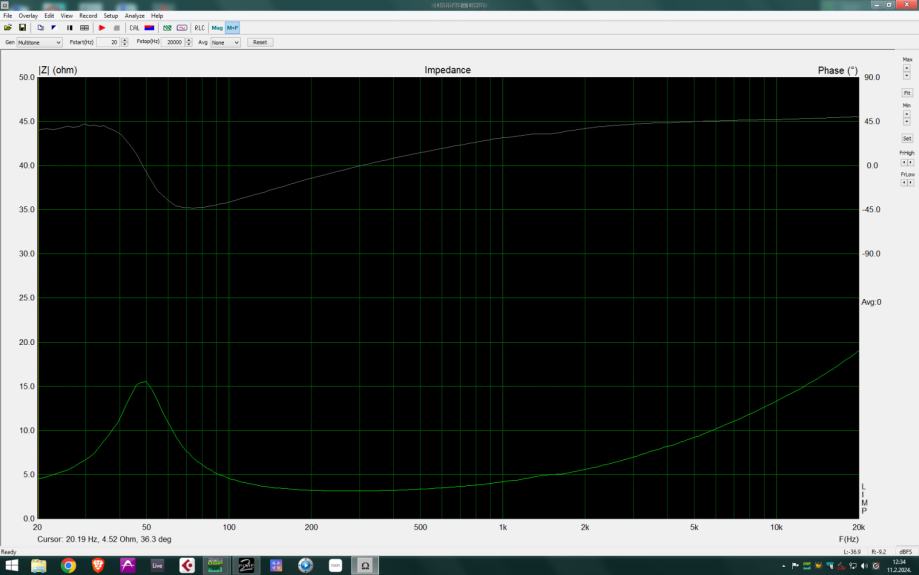Click the CAL calibration toolbar icon
This screenshot has width=919, height=575.
click(134, 28)
